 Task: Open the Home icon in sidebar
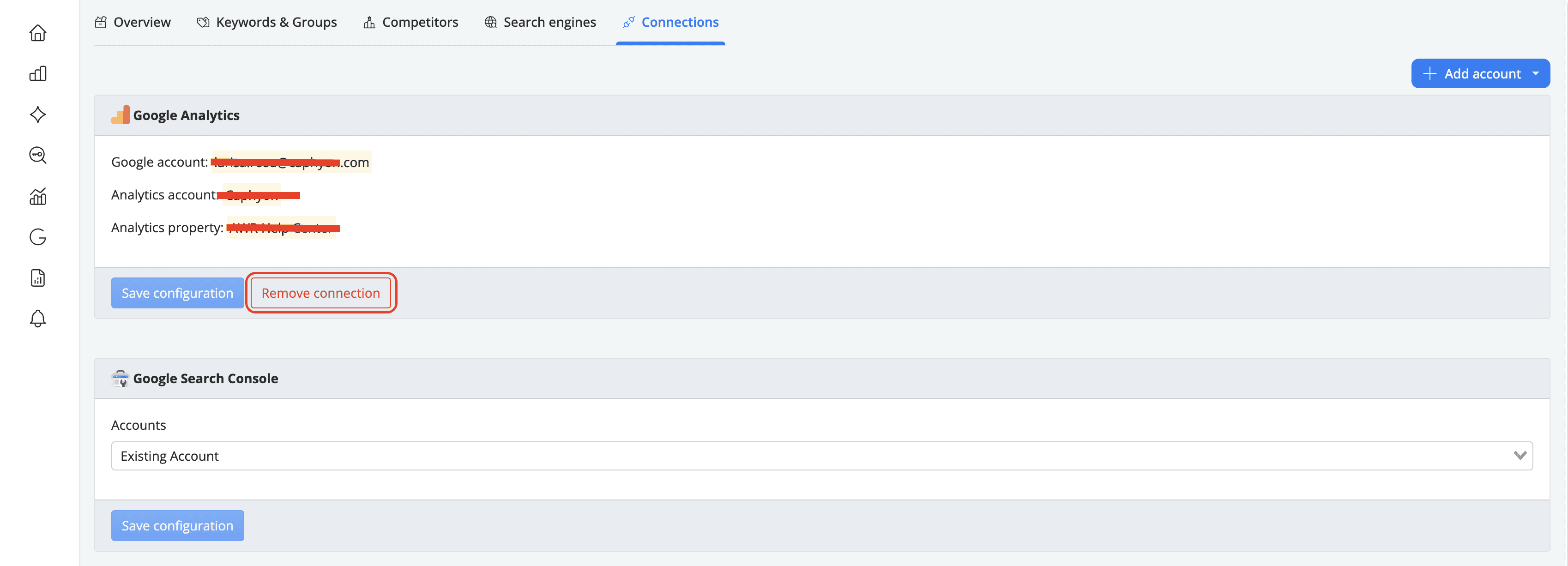(x=38, y=33)
